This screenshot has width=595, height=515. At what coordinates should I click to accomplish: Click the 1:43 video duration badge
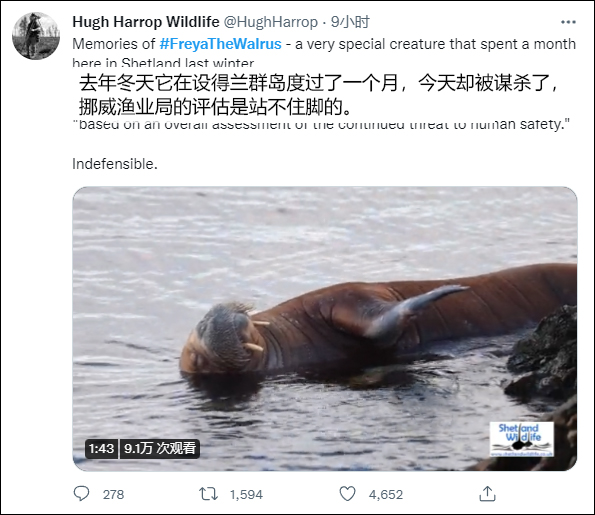[x=101, y=449]
